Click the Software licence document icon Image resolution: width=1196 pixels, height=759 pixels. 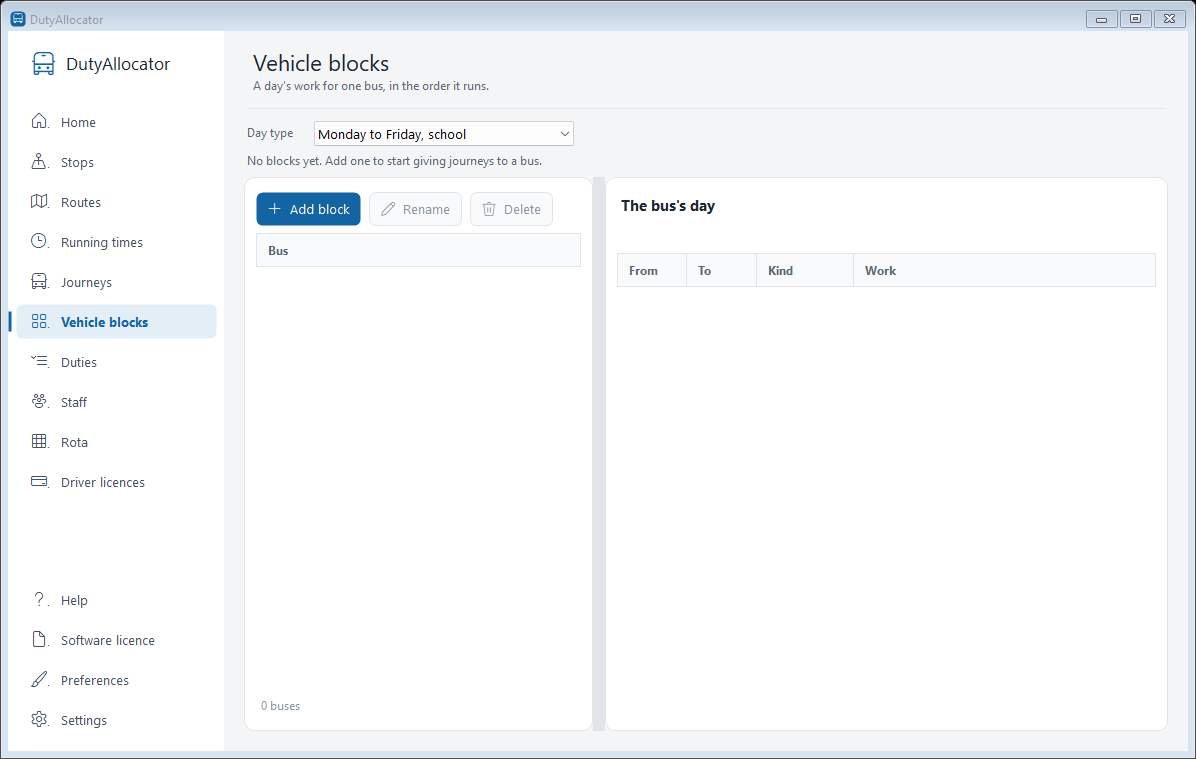click(39, 639)
